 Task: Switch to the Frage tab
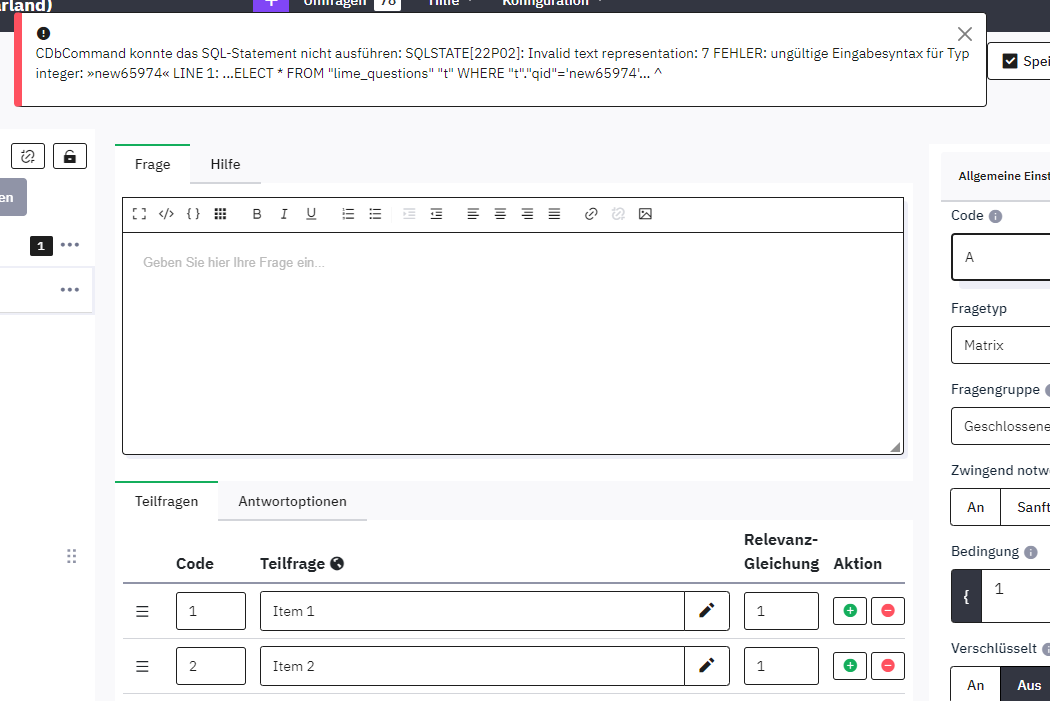[x=153, y=164]
